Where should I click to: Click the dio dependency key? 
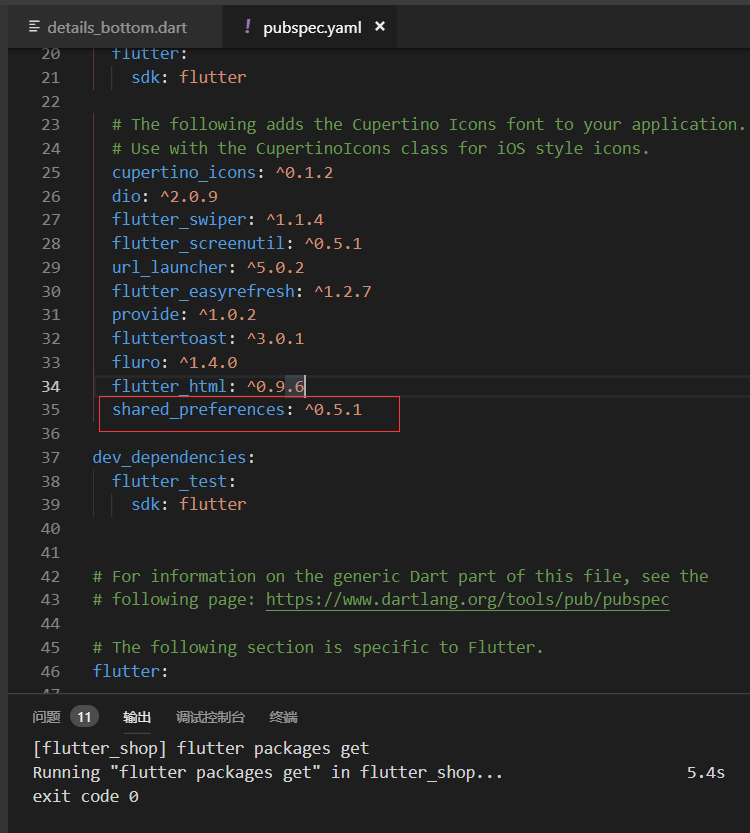(x=126, y=196)
